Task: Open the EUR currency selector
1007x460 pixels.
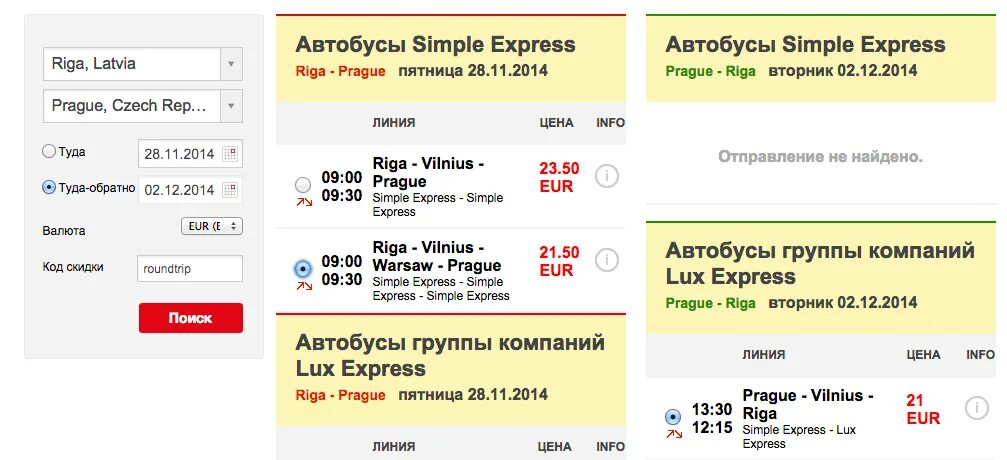Action: [212, 226]
